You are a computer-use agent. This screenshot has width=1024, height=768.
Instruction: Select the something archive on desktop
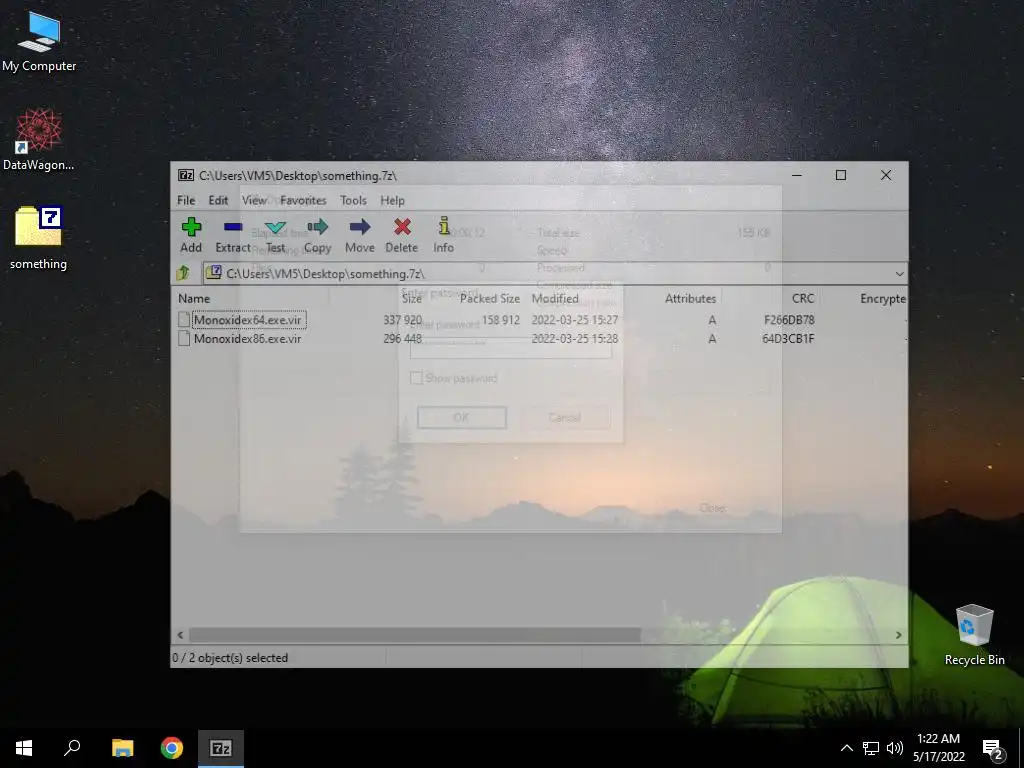[x=39, y=238]
